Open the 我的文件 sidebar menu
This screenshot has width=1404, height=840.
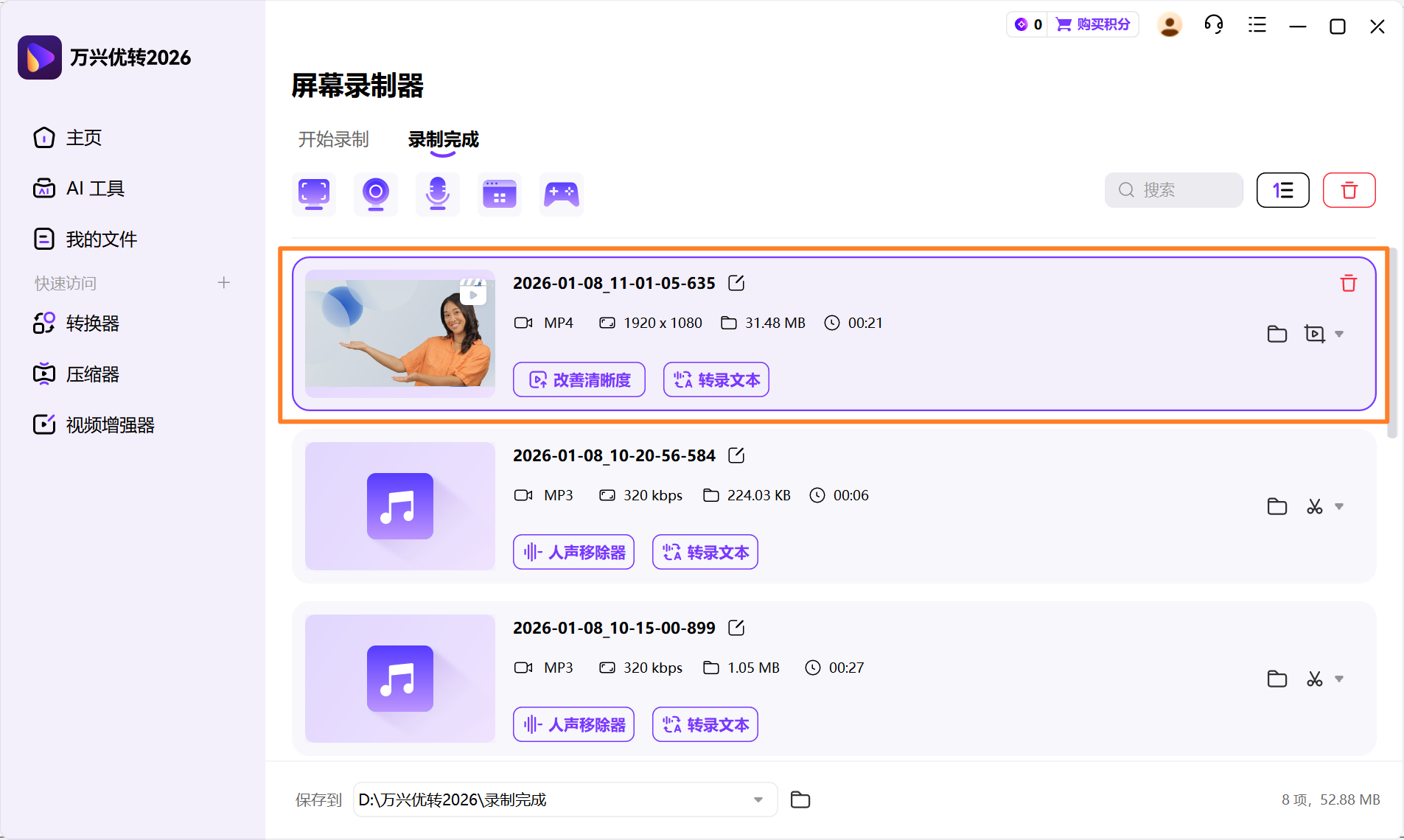pyautogui.click(x=101, y=238)
